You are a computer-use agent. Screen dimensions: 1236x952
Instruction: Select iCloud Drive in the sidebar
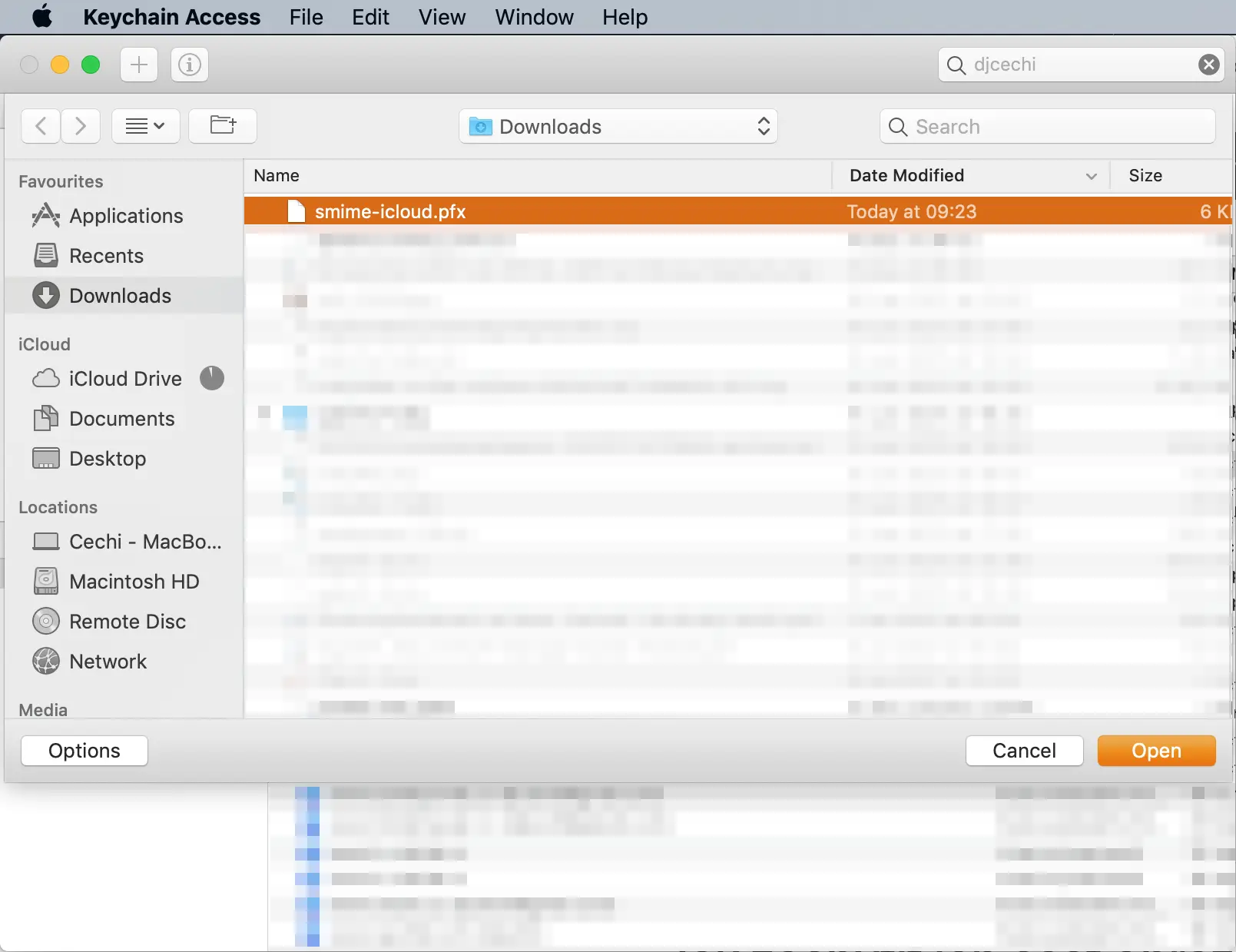[124, 379]
